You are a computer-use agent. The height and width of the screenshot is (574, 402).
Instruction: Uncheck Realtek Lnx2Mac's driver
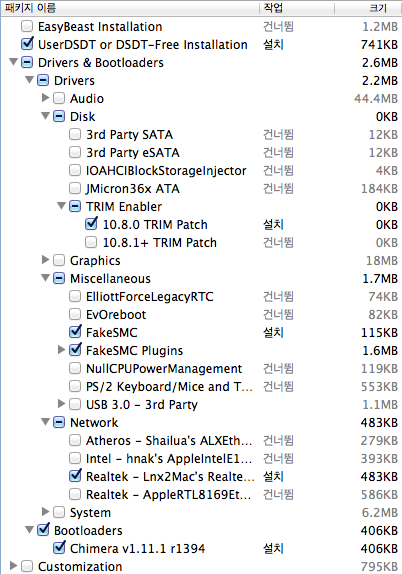[x=75, y=476]
